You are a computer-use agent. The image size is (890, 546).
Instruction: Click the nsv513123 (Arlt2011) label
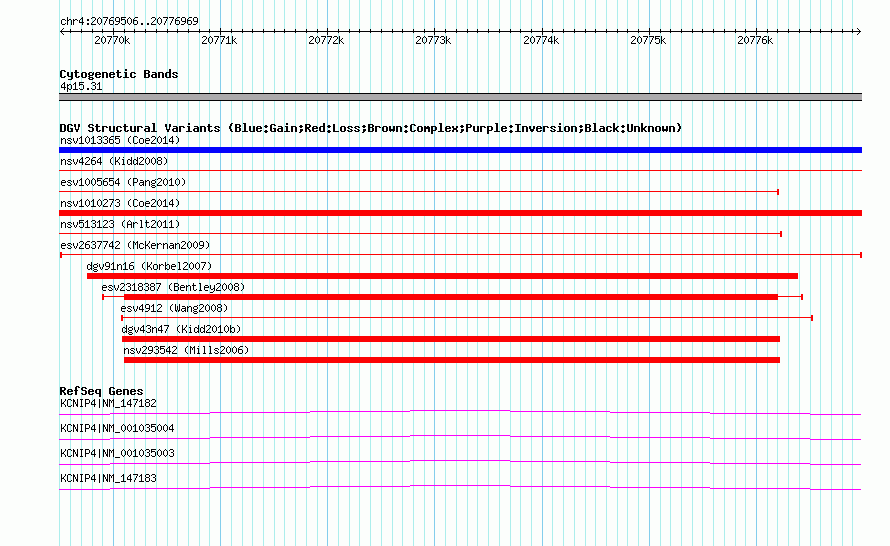[x=120, y=224]
